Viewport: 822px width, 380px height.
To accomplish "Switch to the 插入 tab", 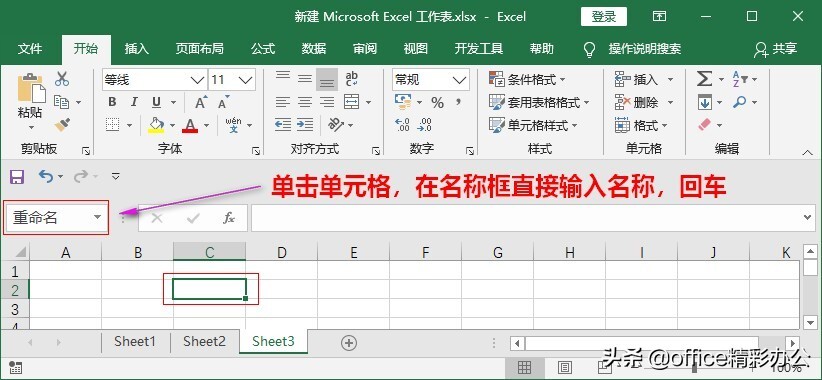I will [x=137, y=49].
